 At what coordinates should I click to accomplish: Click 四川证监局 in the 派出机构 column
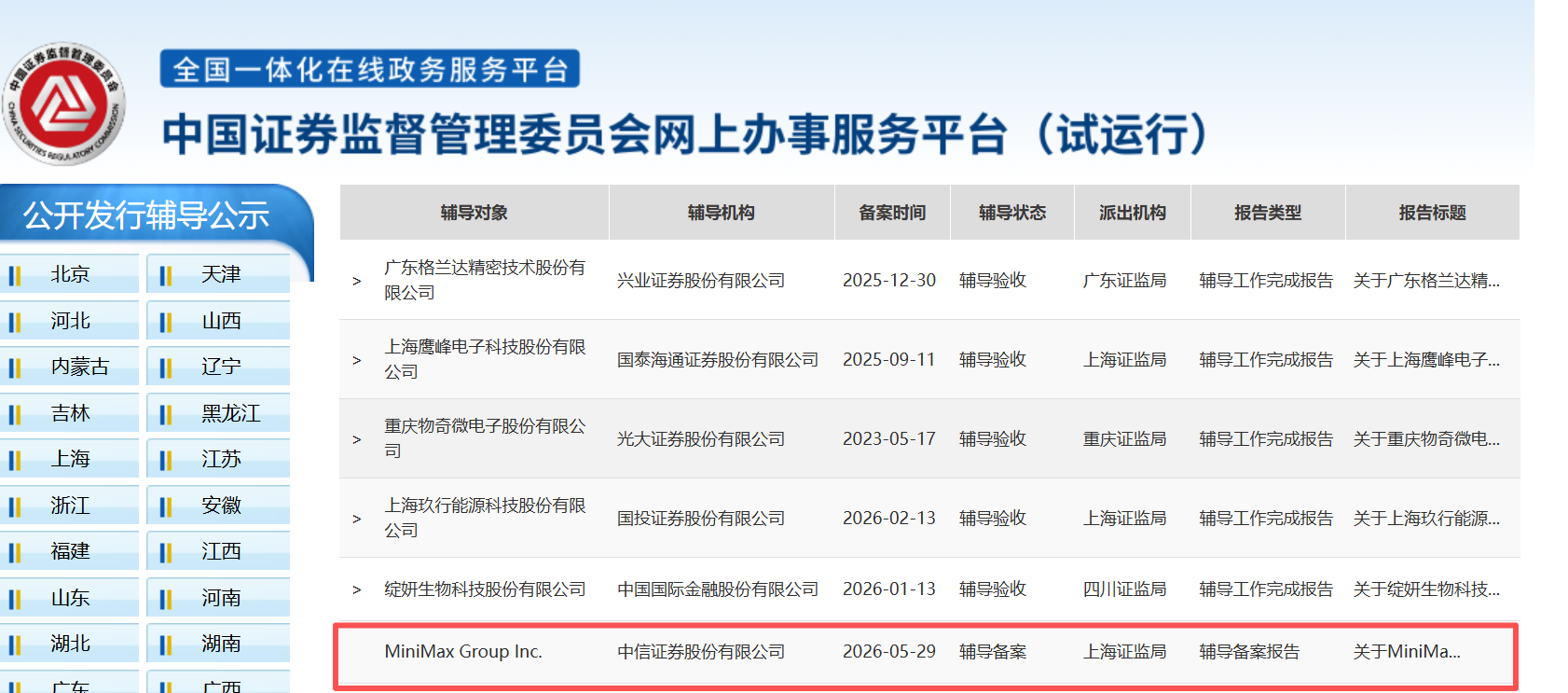pos(1124,589)
